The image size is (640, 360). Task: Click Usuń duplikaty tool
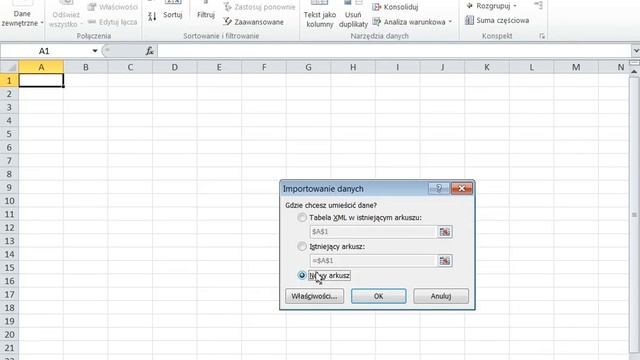[353, 14]
